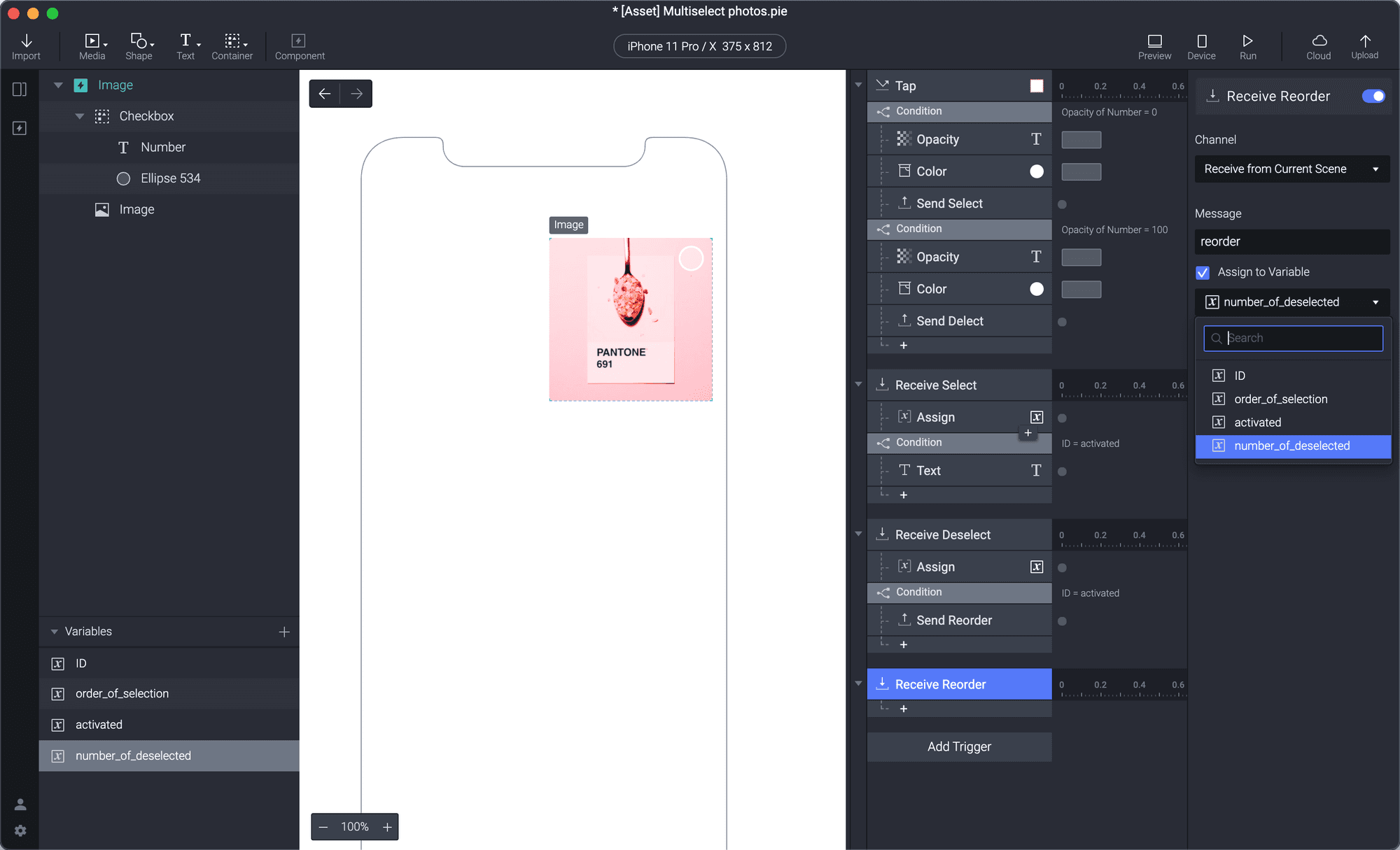
Task: Uncheck Assign to Variable checkbox
Action: tap(1203, 272)
